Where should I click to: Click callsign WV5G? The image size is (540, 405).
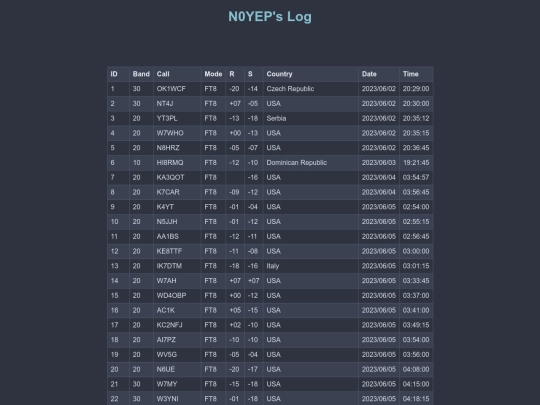167,355
